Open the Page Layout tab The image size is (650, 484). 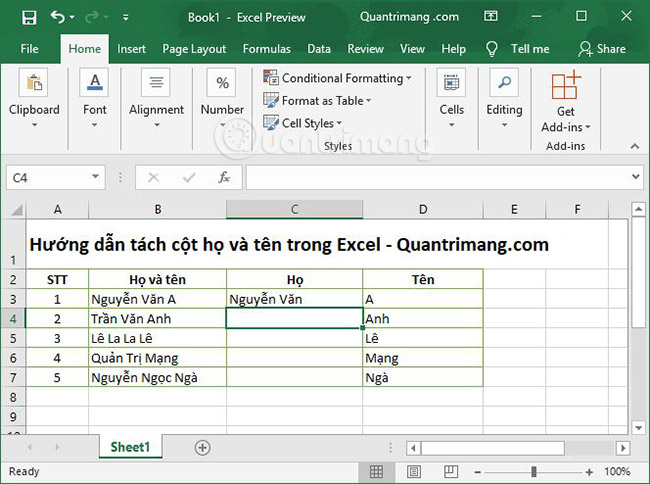[x=194, y=49]
